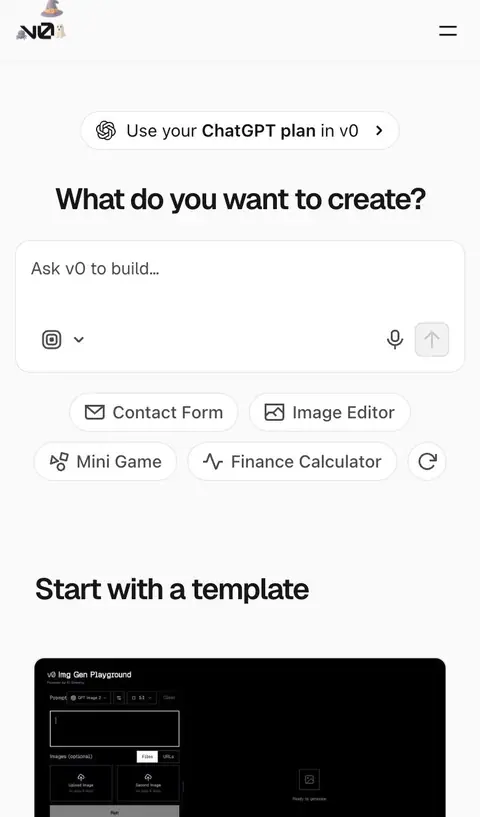Click the model selector square icon
Screen dimensions: 480x817
click(x=52, y=340)
